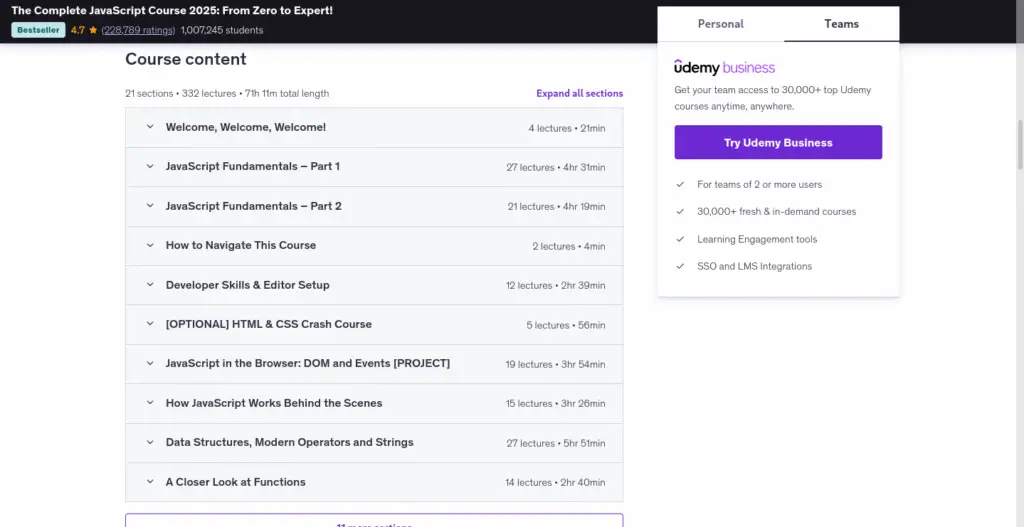Expand Developer Skills & Editor Setup section

click(x=247, y=285)
